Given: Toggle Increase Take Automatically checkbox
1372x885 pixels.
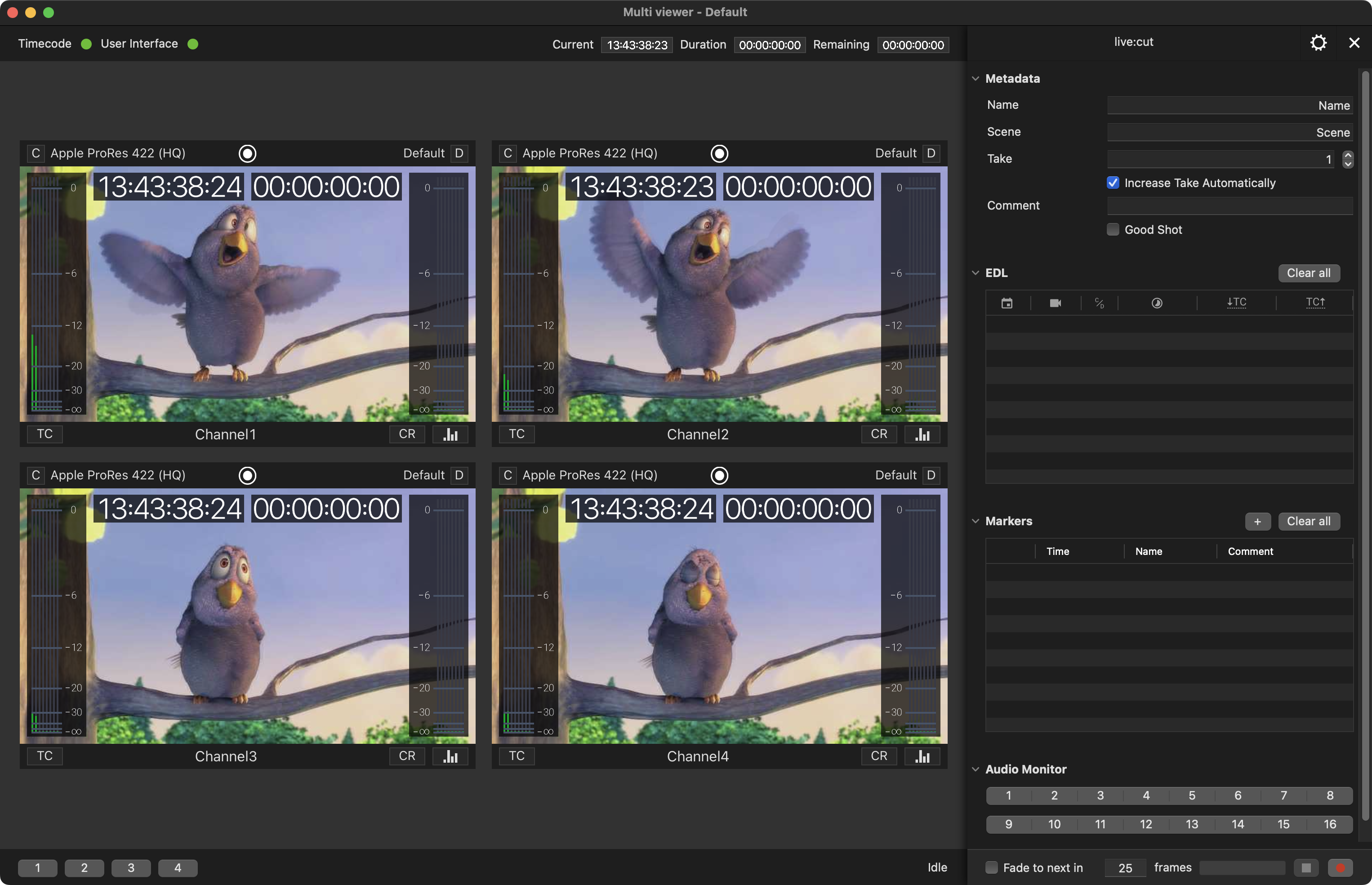Looking at the screenshot, I should click(1113, 183).
